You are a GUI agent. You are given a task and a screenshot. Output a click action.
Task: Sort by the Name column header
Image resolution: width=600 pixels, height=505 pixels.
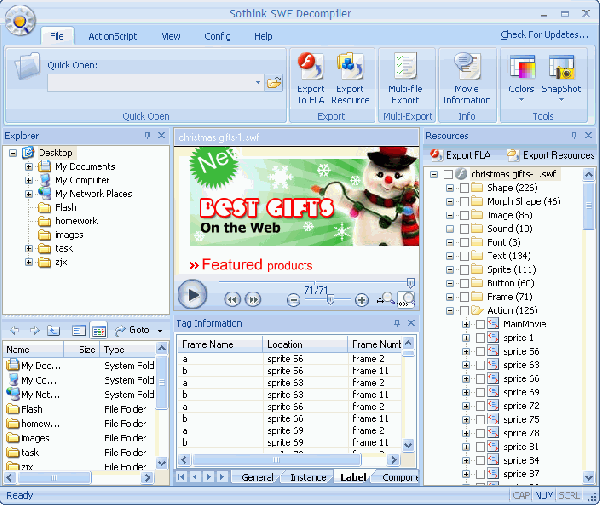point(33,350)
